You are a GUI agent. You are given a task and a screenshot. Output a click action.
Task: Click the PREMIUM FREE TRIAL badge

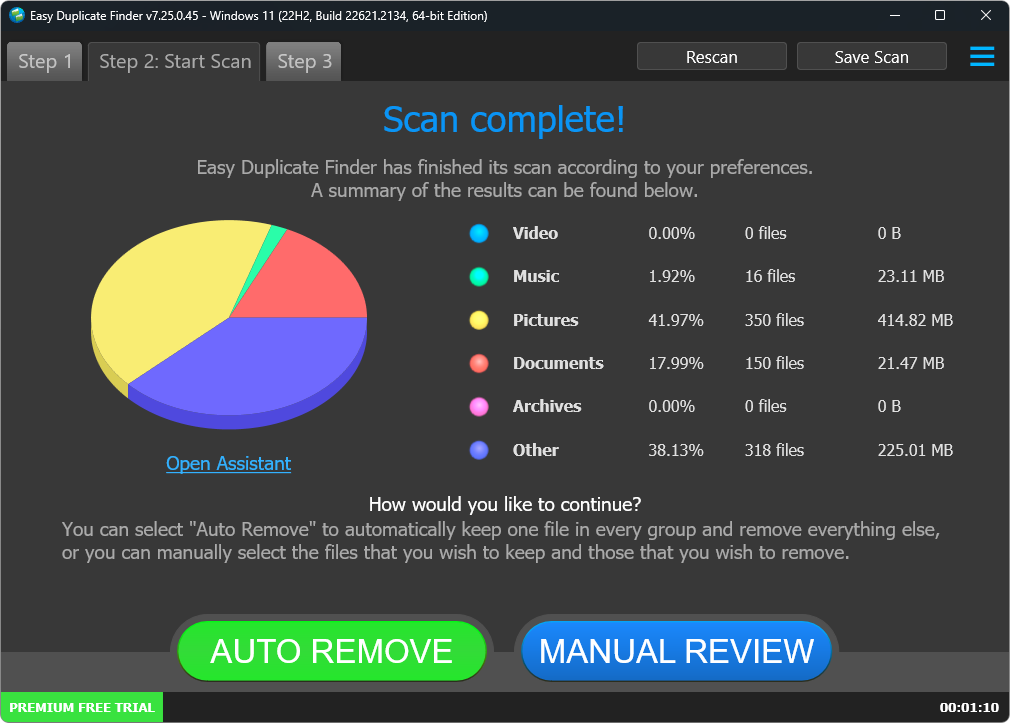pos(82,708)
